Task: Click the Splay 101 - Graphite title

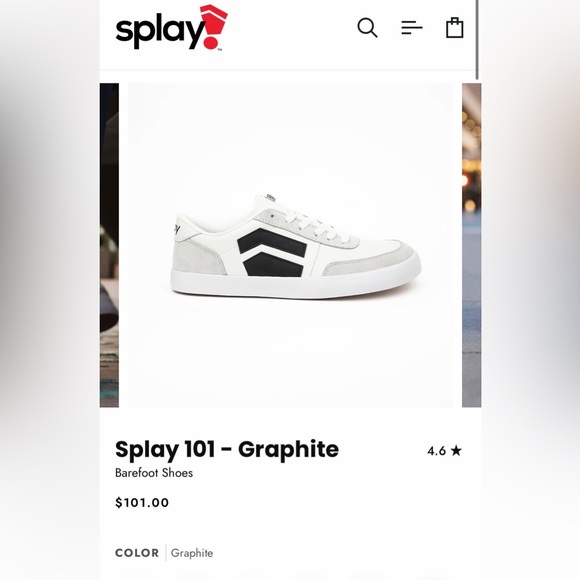Action: click(227, 449)
